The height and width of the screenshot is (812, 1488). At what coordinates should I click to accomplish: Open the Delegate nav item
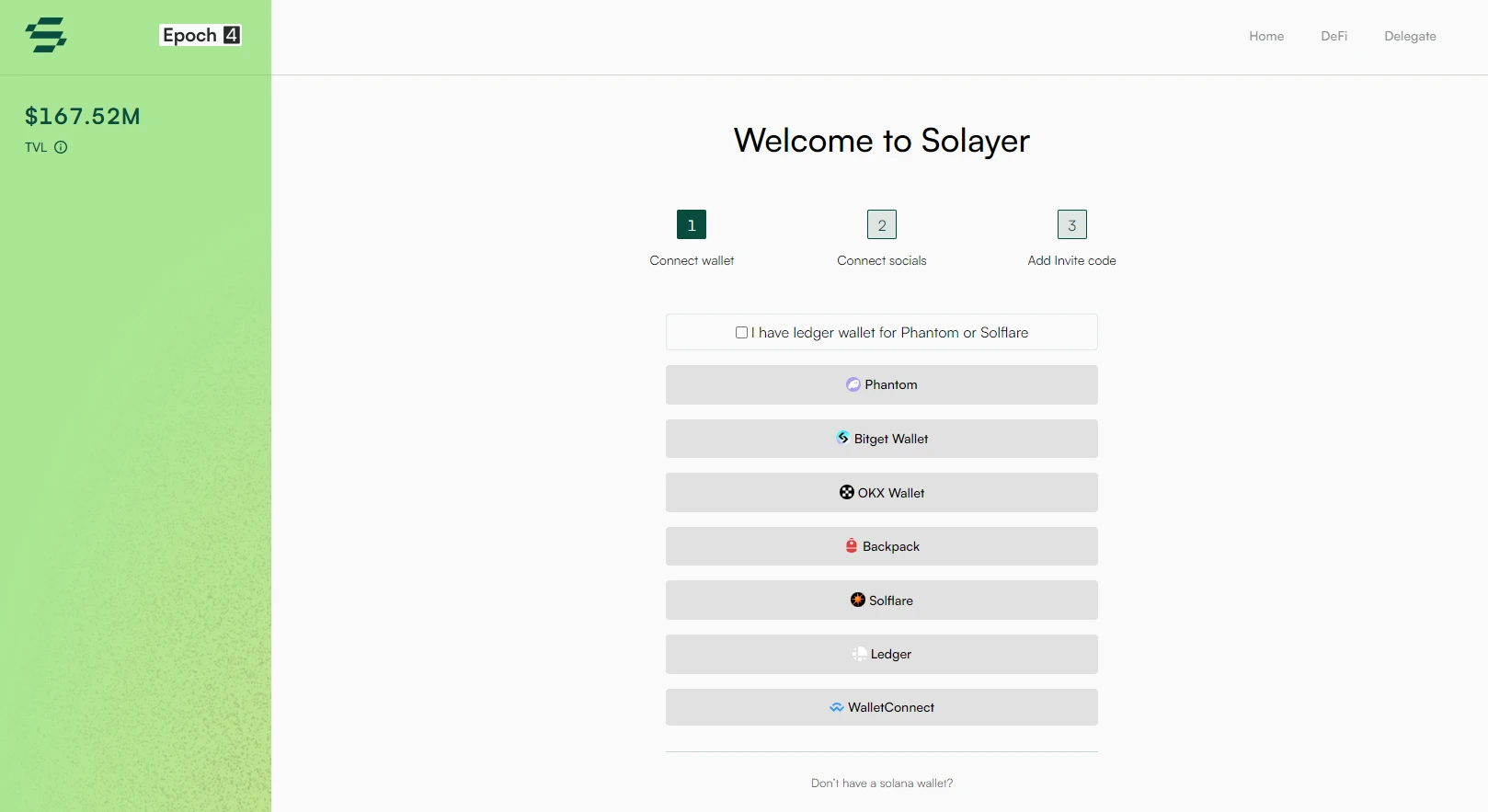pos(1410,36)
